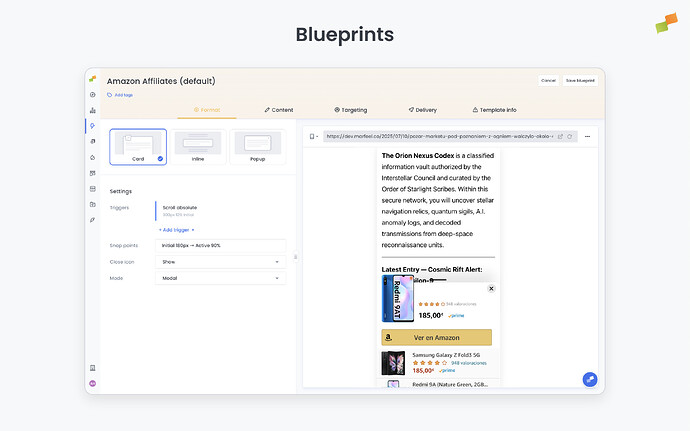Click the Amazon logo in yellow button
690x431 pixels.
coord(389,338)
